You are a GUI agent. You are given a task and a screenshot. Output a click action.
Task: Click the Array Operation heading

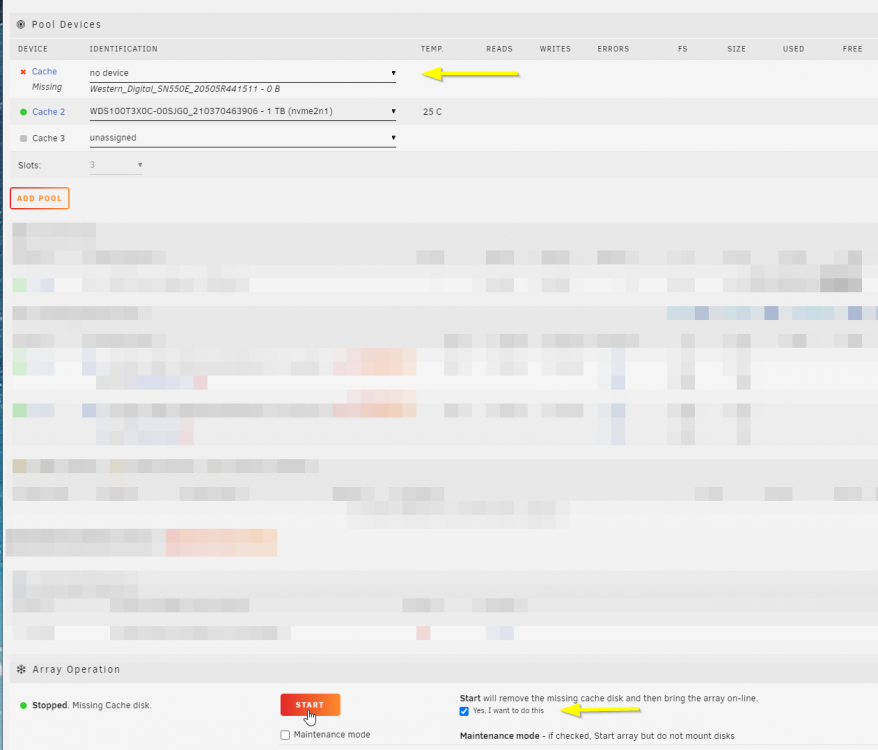tap(76, 669)
